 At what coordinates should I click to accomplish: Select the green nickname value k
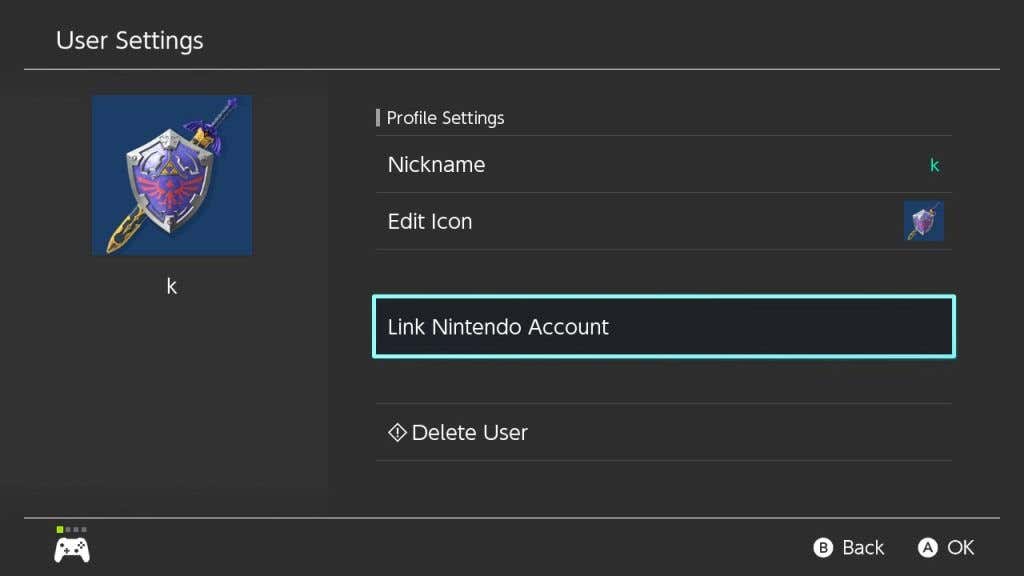[x=934, y=165]
